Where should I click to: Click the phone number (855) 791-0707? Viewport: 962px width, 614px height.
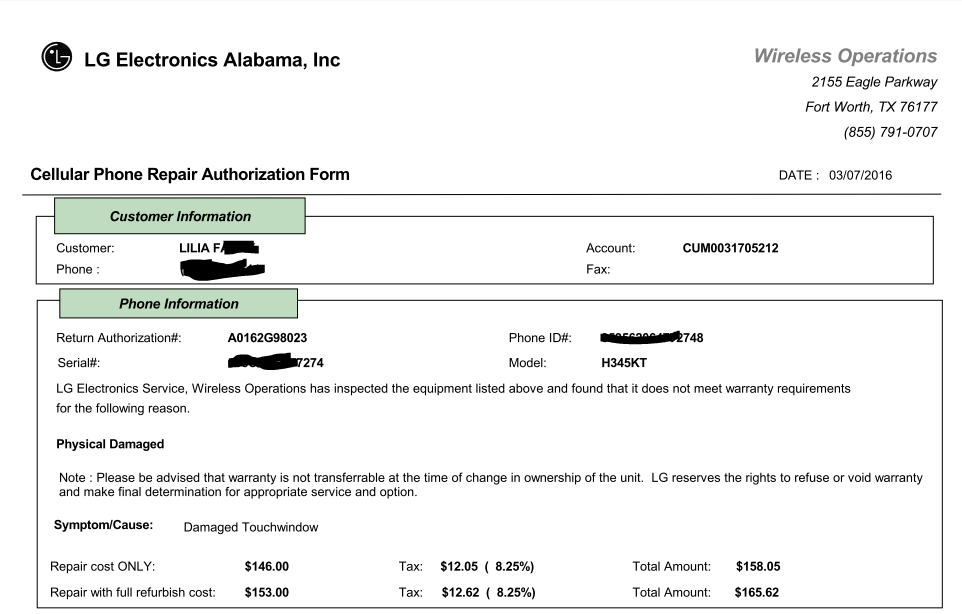(x=890, y=132)
